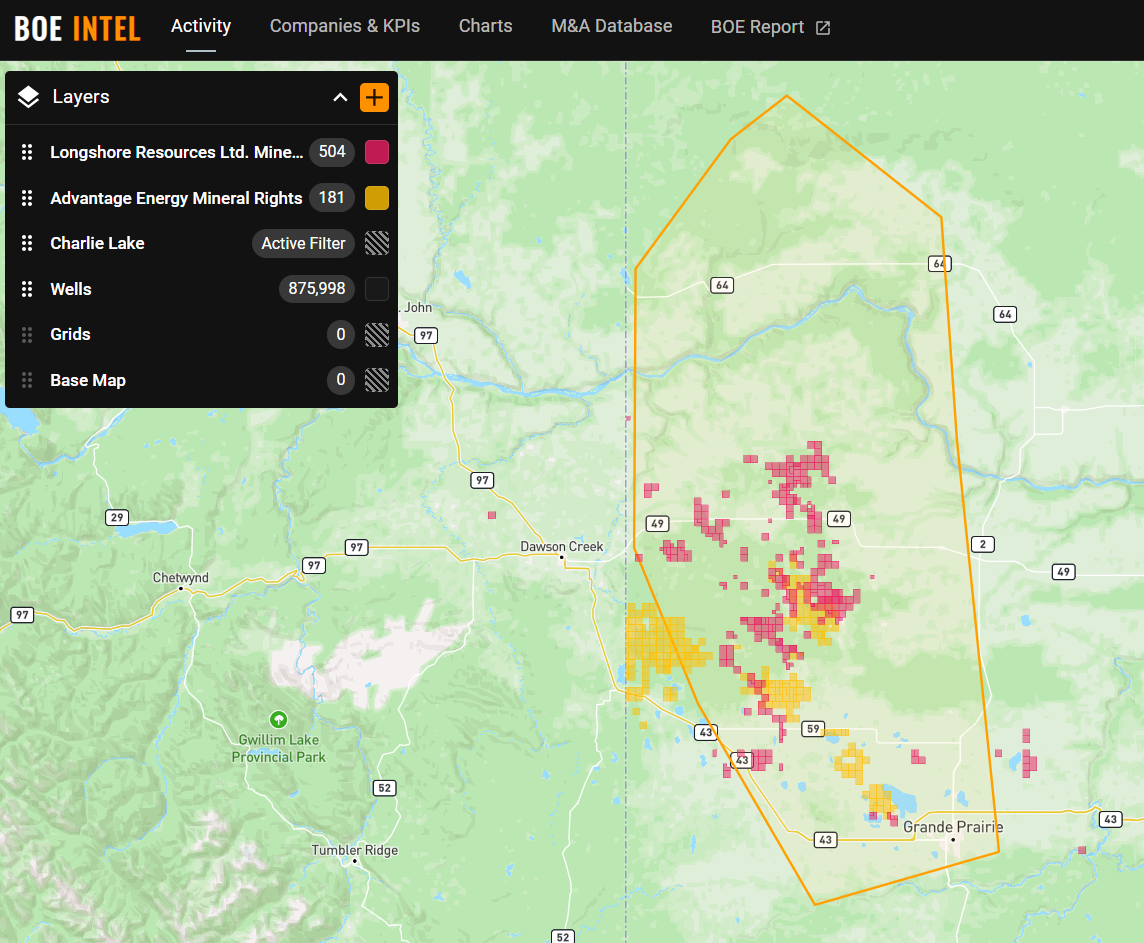Toggle the Base Map hatched visibility swatch
Screen dimensions: 1144x943
pyautogui.click(x=376, y=380)
